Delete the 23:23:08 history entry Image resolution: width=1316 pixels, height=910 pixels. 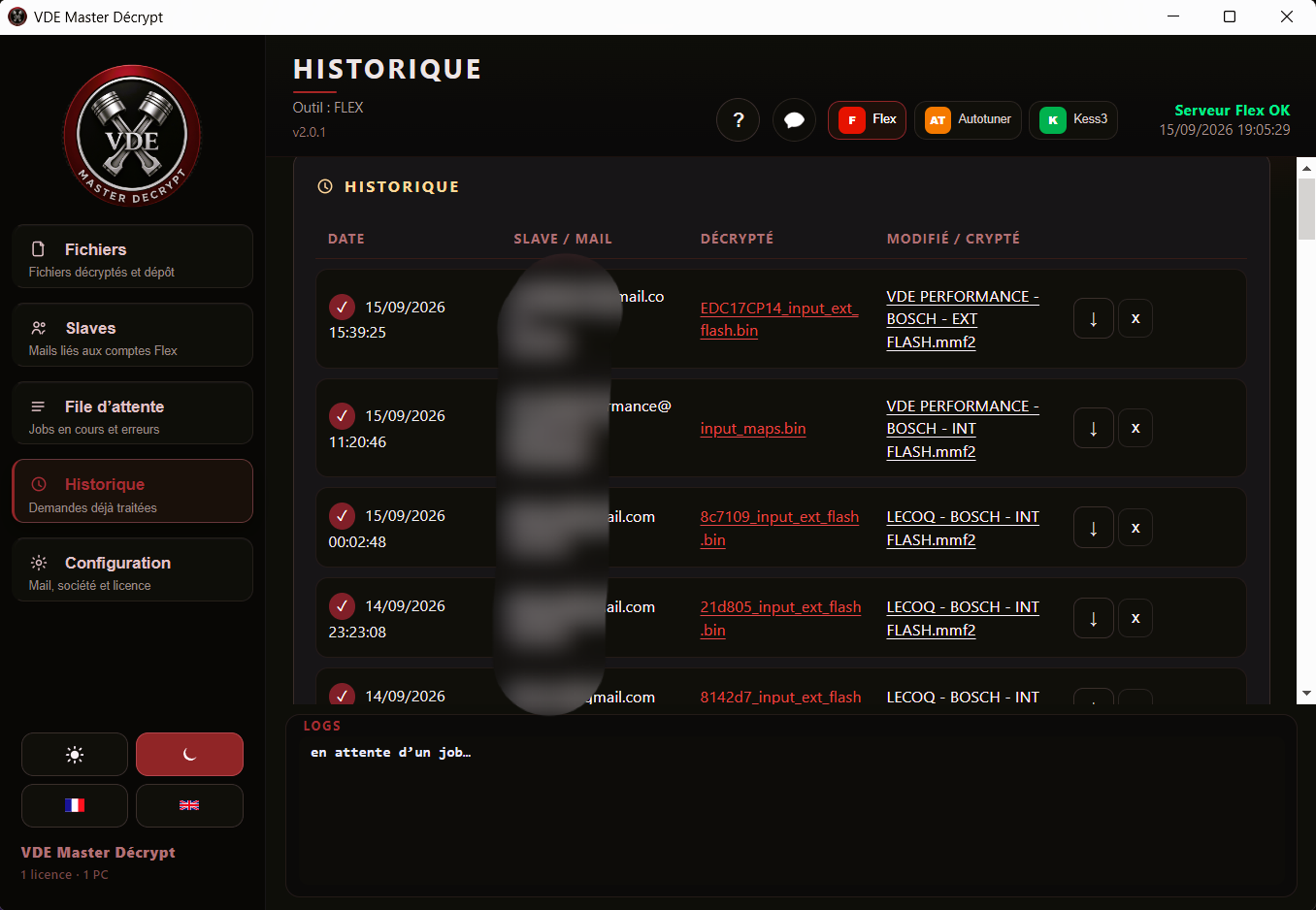tap(1135, 618)
